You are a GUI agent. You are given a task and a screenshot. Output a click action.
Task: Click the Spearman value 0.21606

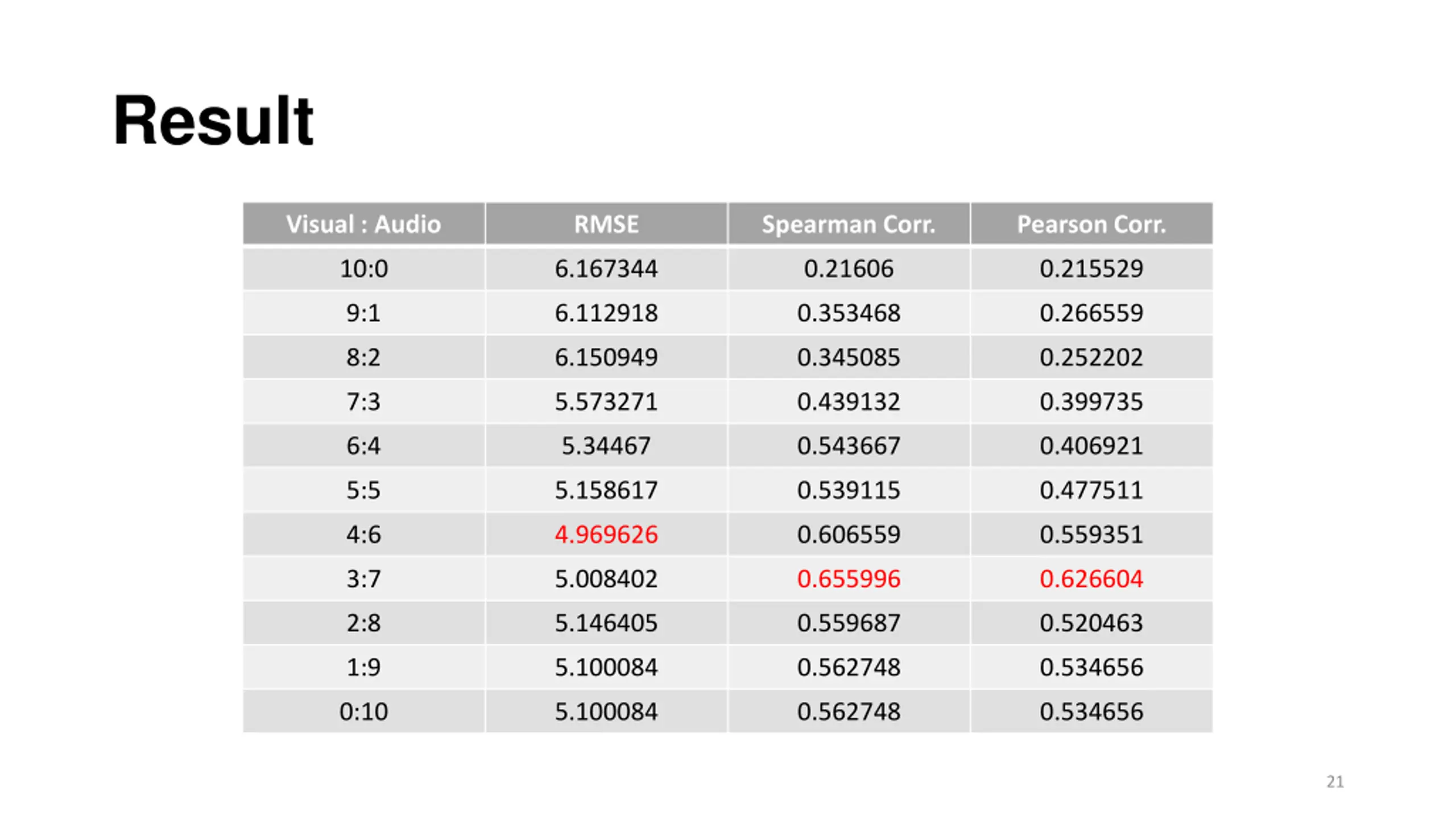coord(849,268)
